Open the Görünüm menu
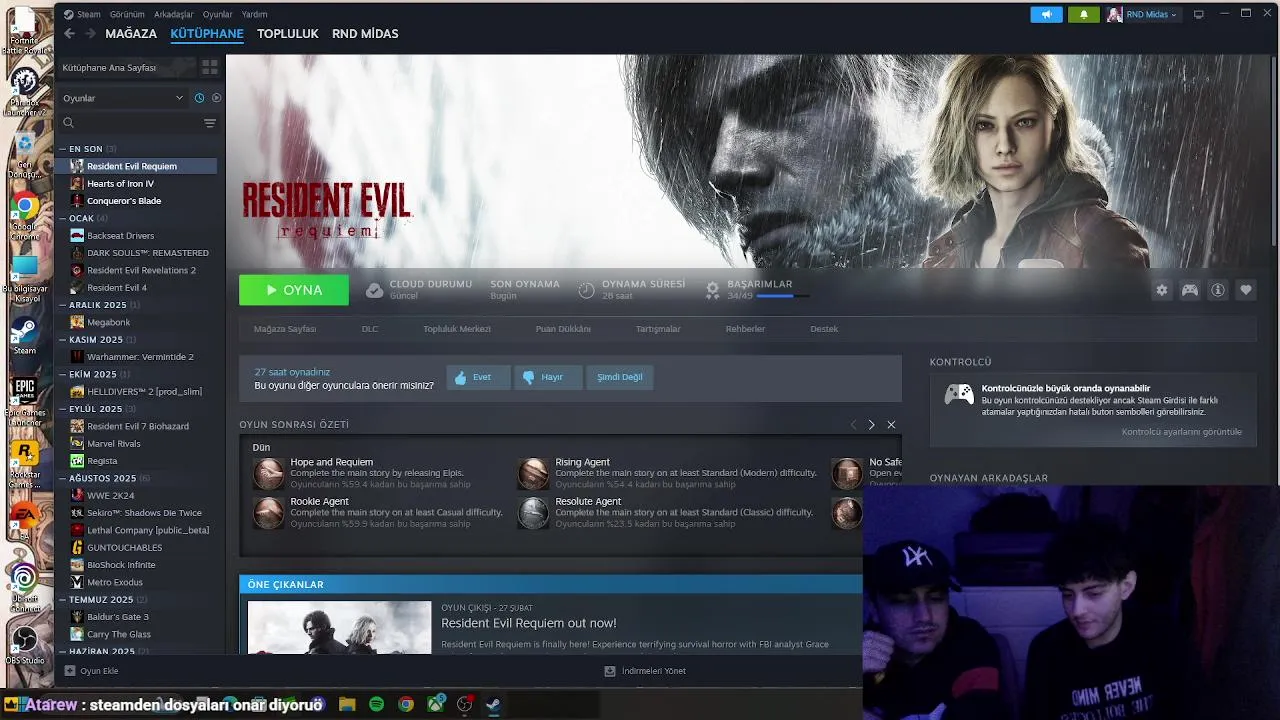The height and width of the screenshot is (720, 1280). point(127,15)
